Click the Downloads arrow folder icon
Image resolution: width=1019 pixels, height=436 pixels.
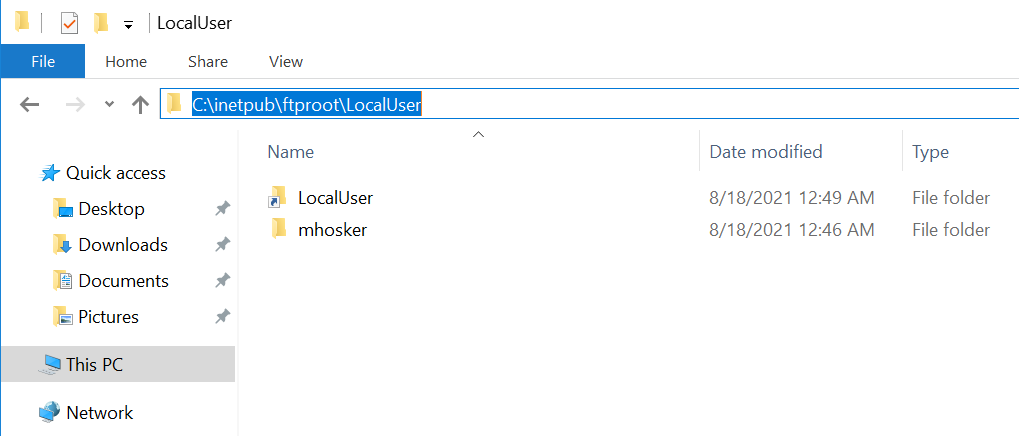point(62,245)
